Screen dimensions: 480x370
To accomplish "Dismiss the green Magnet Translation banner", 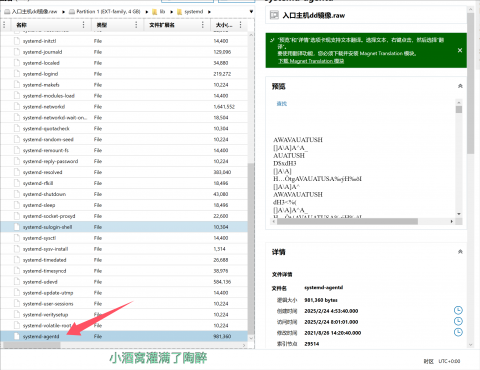I will point(460,50).
